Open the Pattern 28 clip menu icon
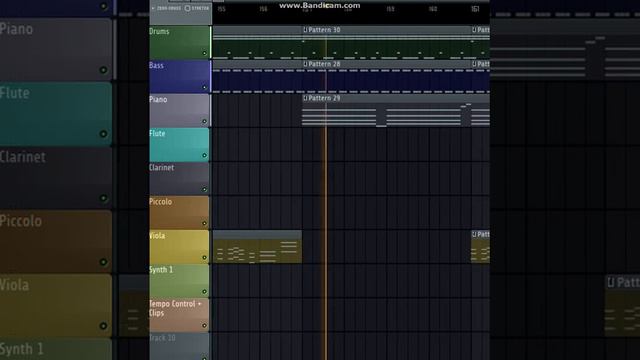Screen dimensions: 640x360 305,64
